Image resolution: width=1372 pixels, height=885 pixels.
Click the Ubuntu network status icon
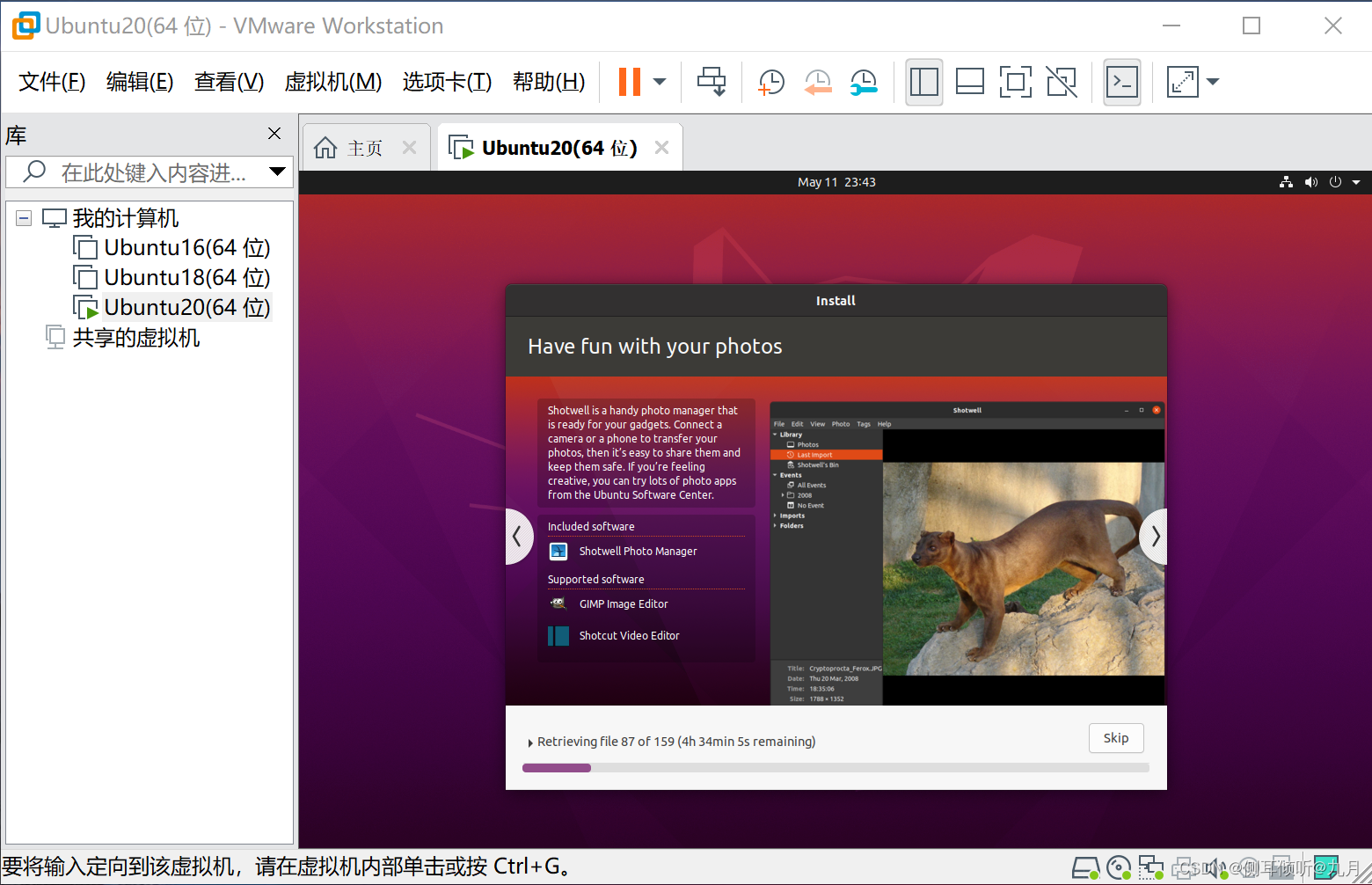tap(1286, 182)
